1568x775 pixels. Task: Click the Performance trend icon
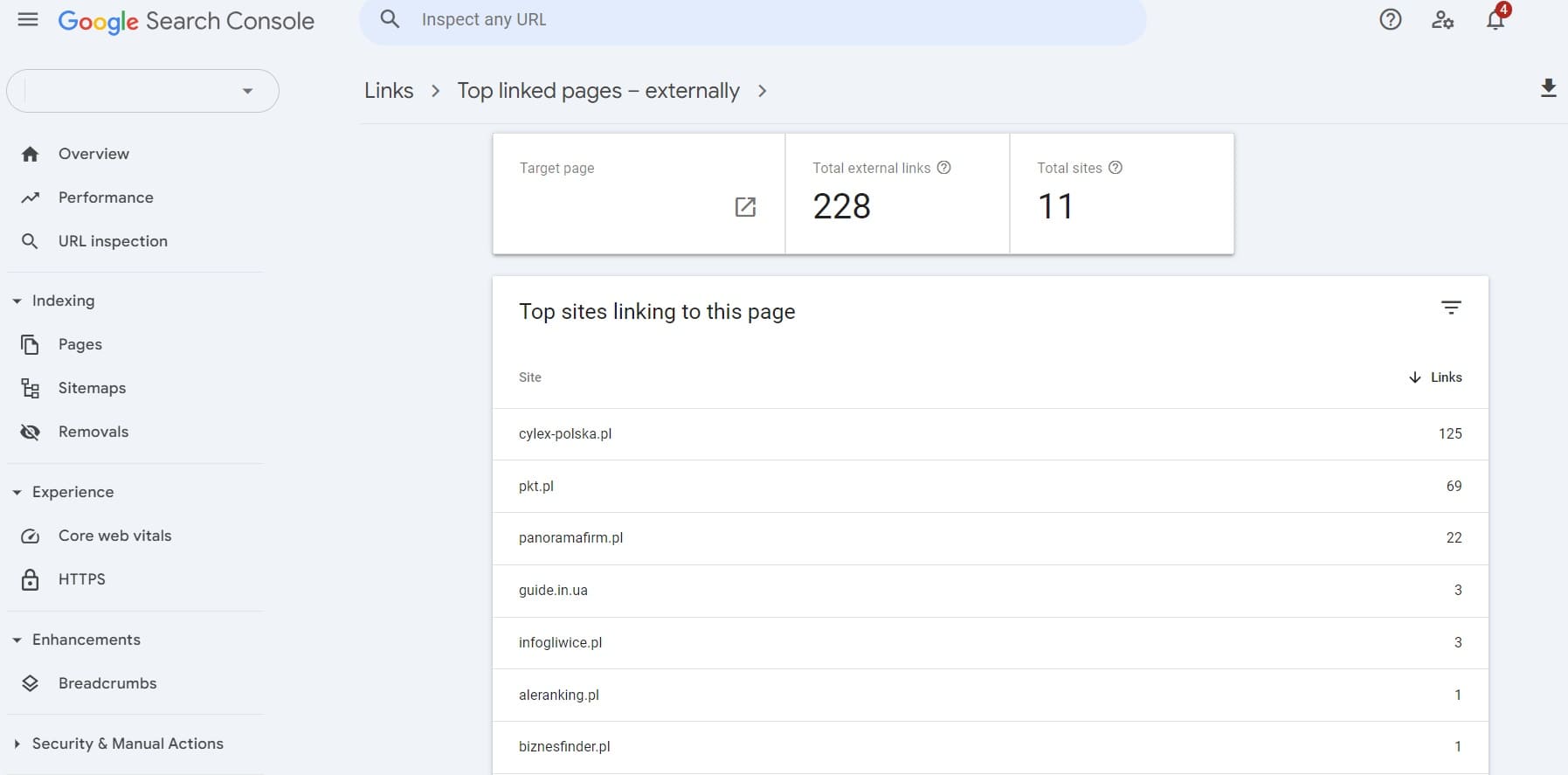(x=31, y=197)
